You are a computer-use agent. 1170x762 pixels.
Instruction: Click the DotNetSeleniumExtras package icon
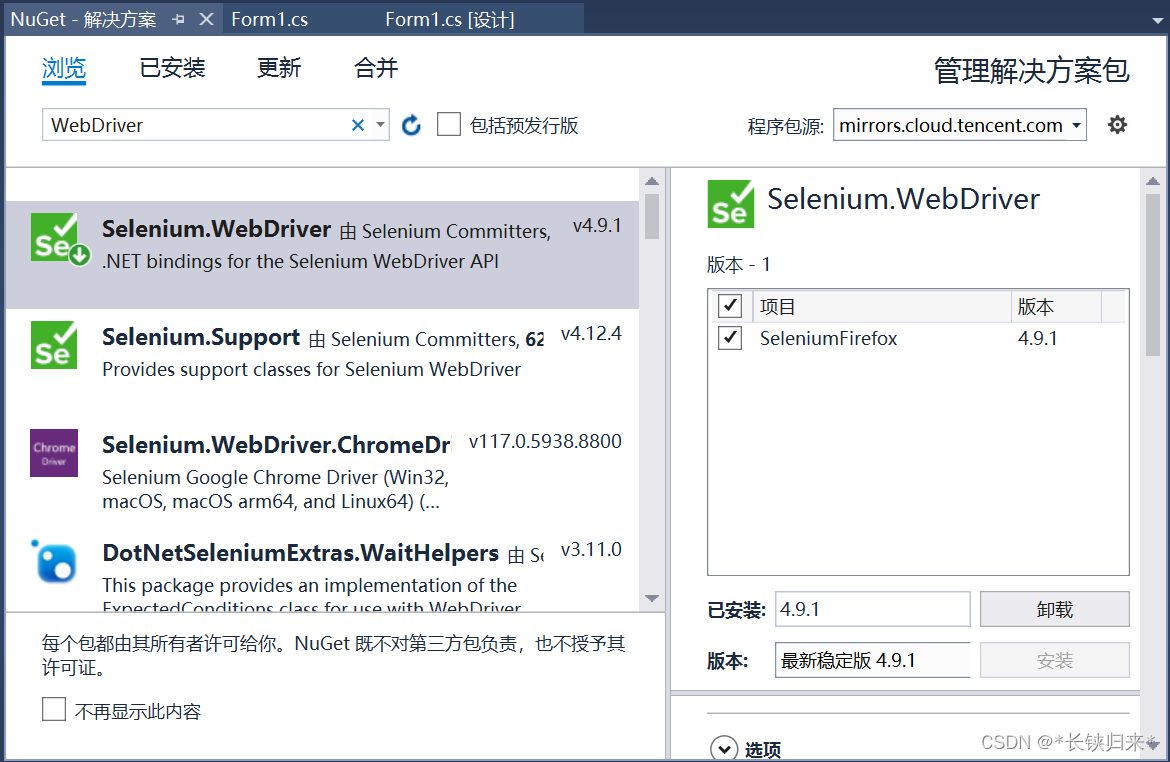point(54,561)
